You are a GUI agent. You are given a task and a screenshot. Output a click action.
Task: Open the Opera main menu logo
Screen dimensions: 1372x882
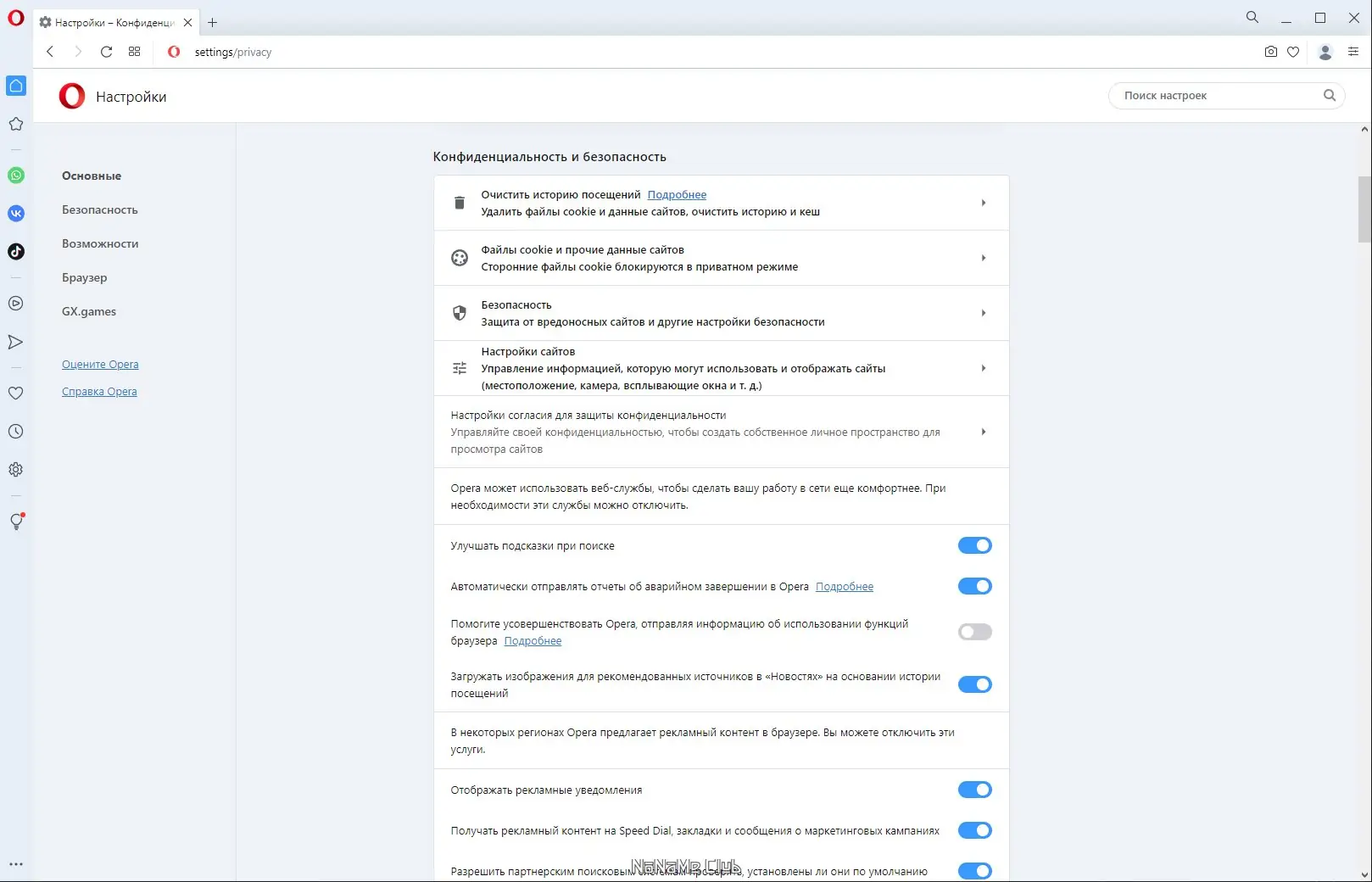(16, 18)
